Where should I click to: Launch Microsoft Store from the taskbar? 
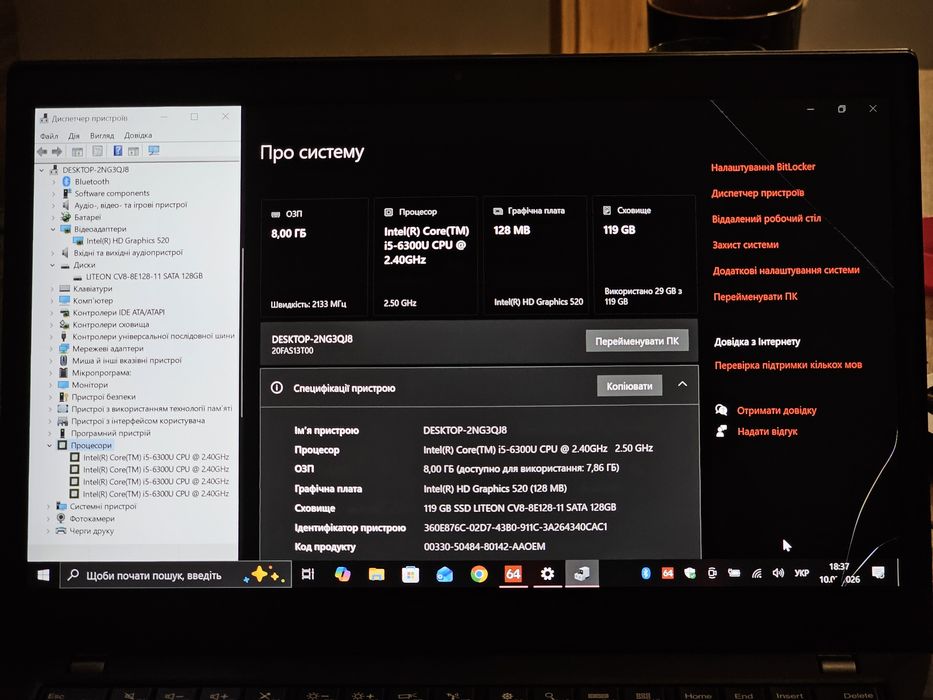tap(411, 574)
